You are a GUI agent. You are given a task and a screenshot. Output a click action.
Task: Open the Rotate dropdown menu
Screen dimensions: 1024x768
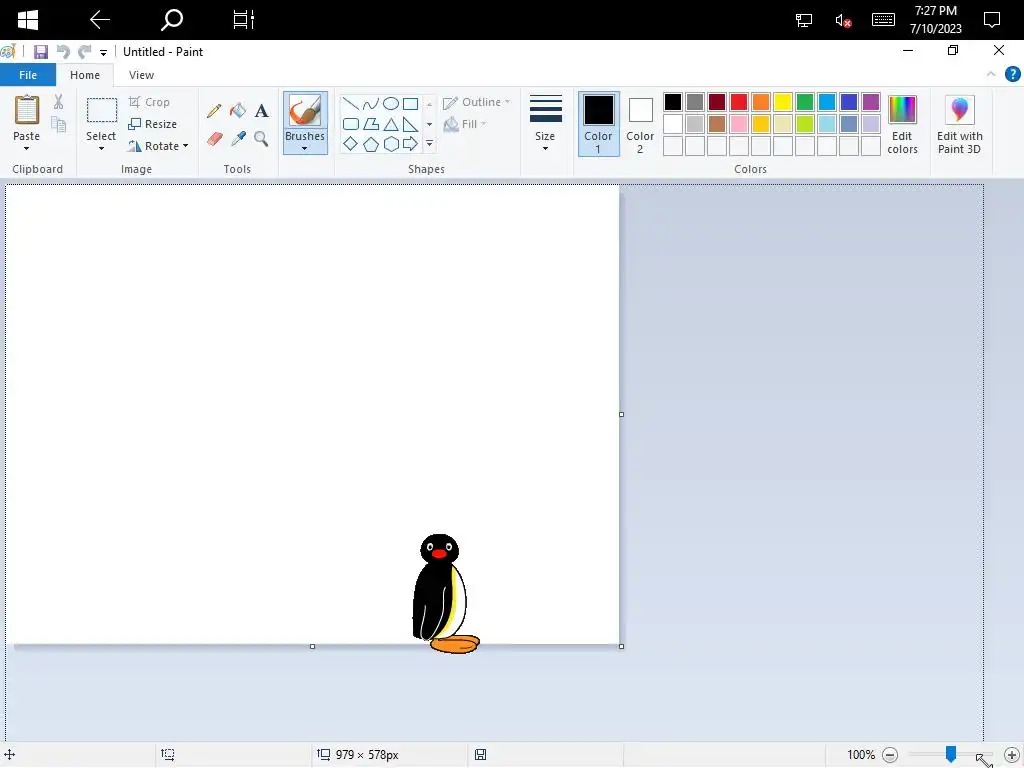(159, 146)
